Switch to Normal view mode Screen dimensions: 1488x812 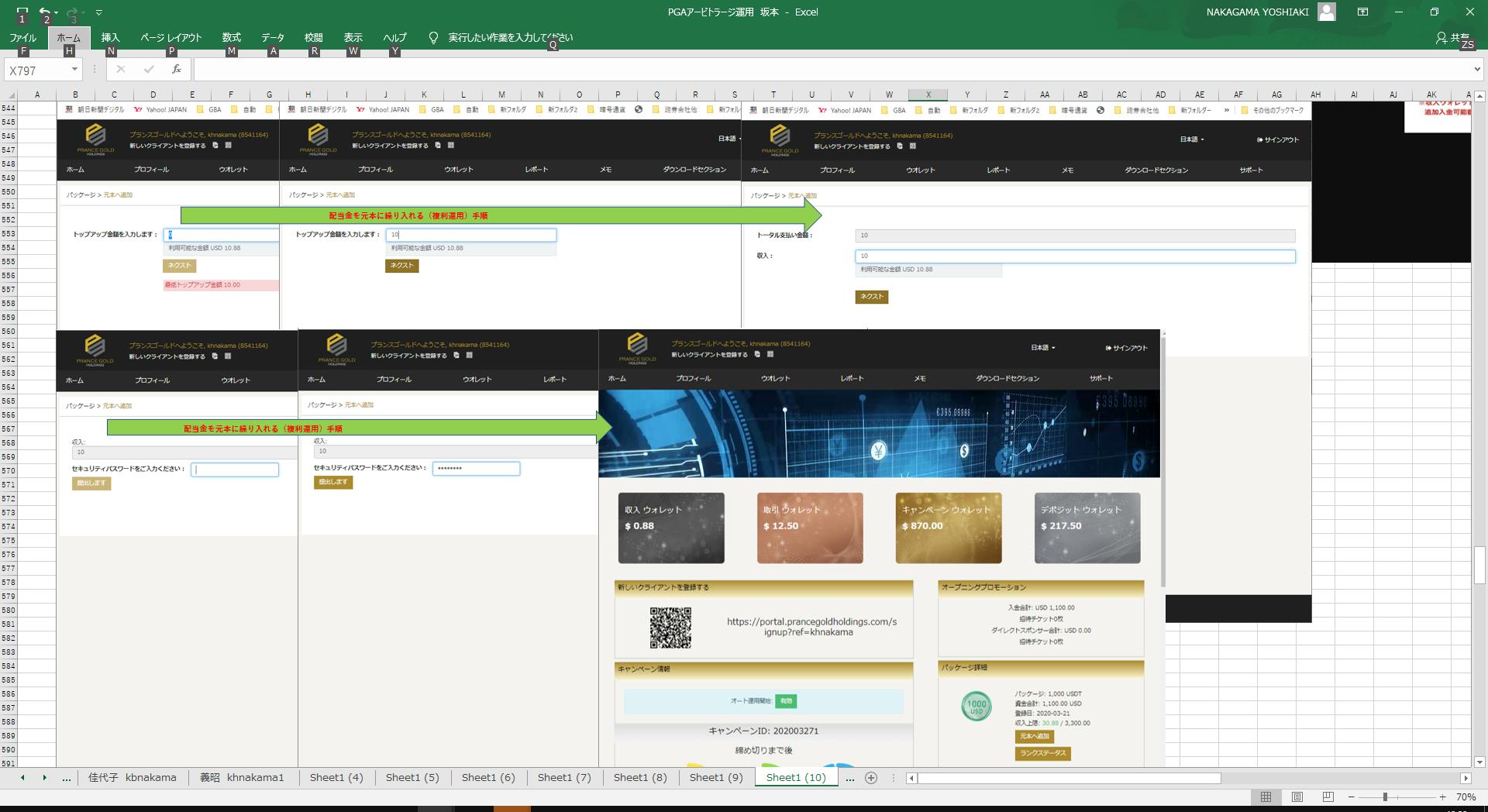click(1266, 797)
